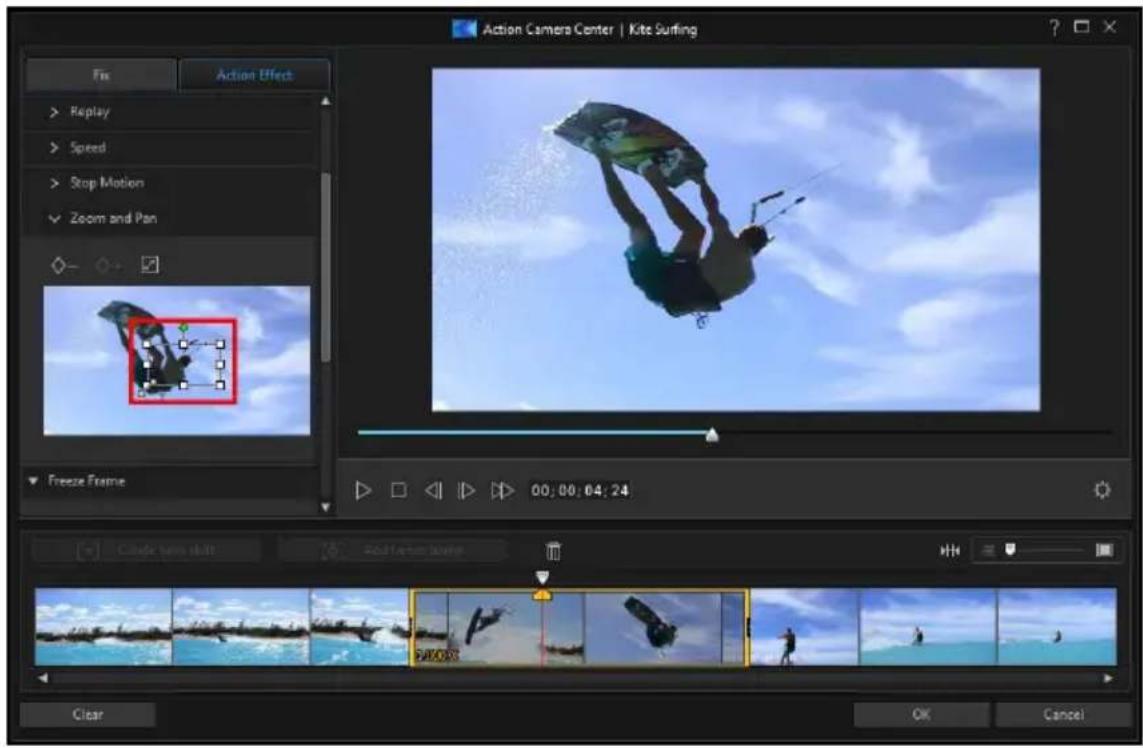
Task: Click the timeline zoom slider handle
Action: (x=1010, y=550)
